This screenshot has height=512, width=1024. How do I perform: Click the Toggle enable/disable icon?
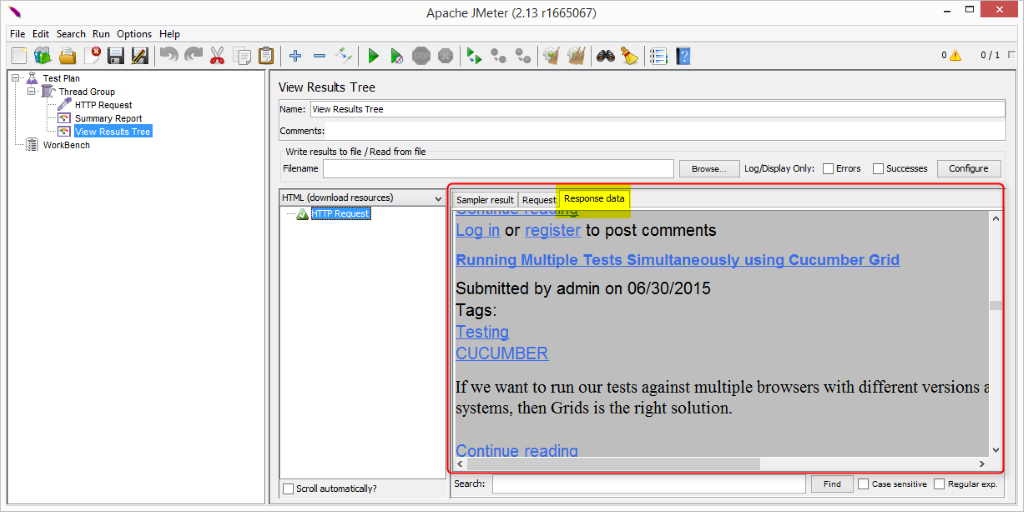click(x=344, y=56)
